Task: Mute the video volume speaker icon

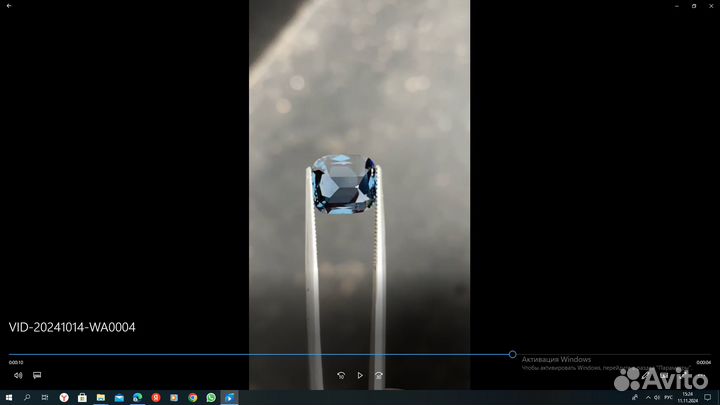Action: (18, 375)
